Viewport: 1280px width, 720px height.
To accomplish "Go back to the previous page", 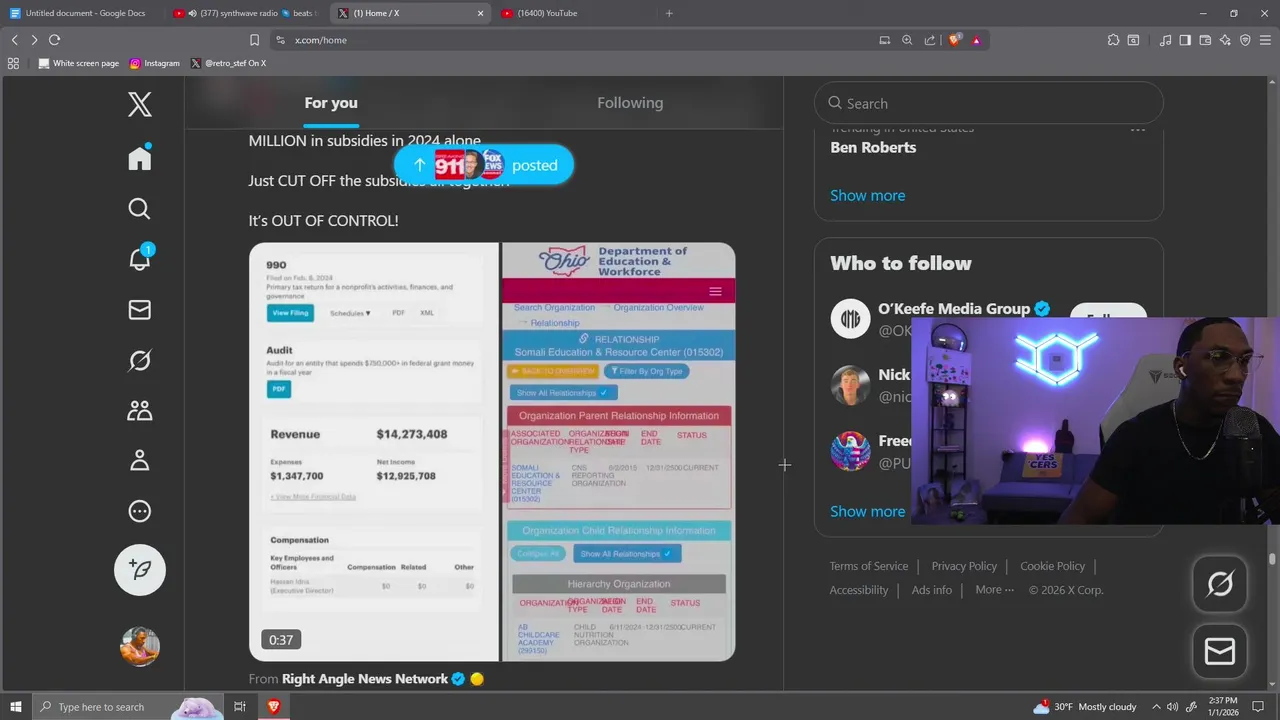I will pyautogui.click(x=14, y=40).
